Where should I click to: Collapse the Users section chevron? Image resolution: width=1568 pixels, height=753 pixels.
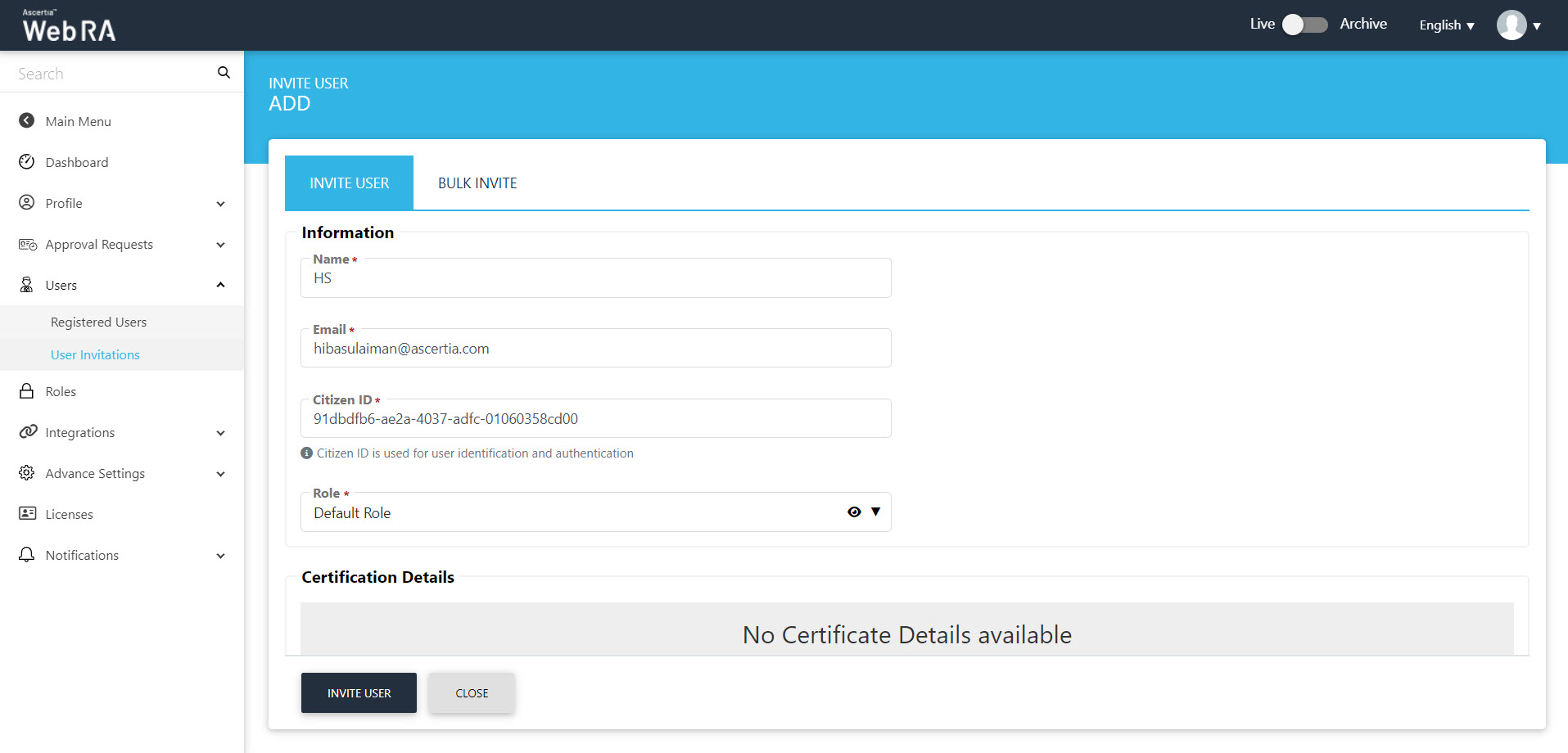(x=220, y=285)
